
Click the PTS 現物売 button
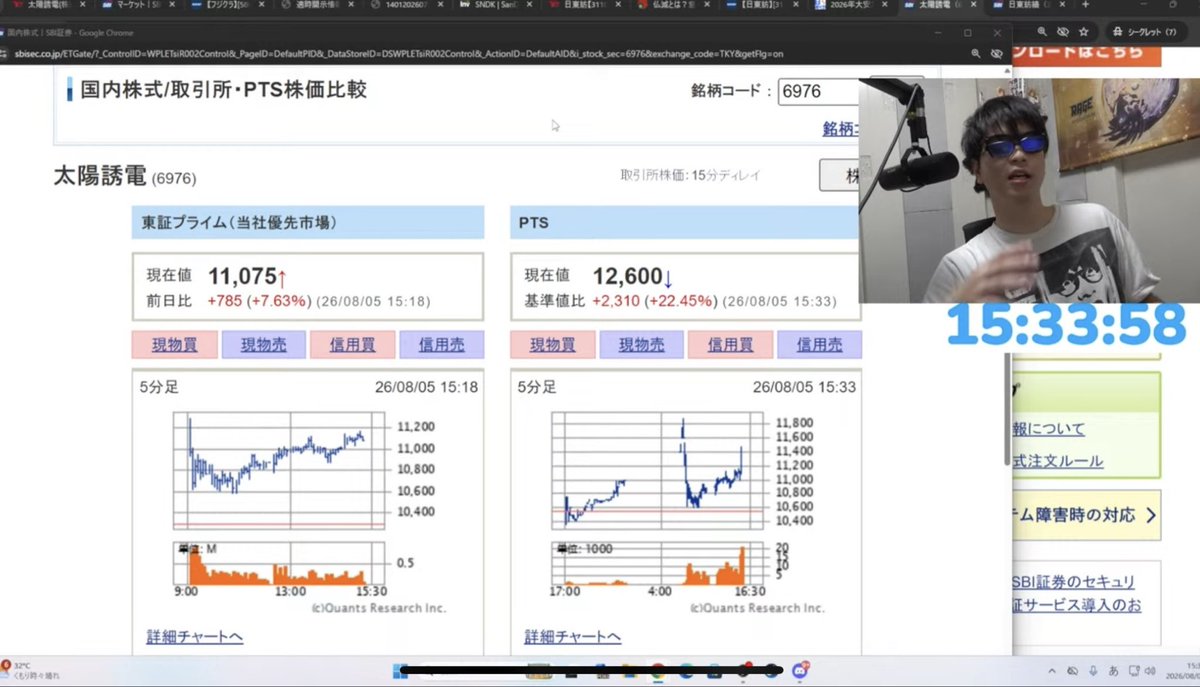642,345
